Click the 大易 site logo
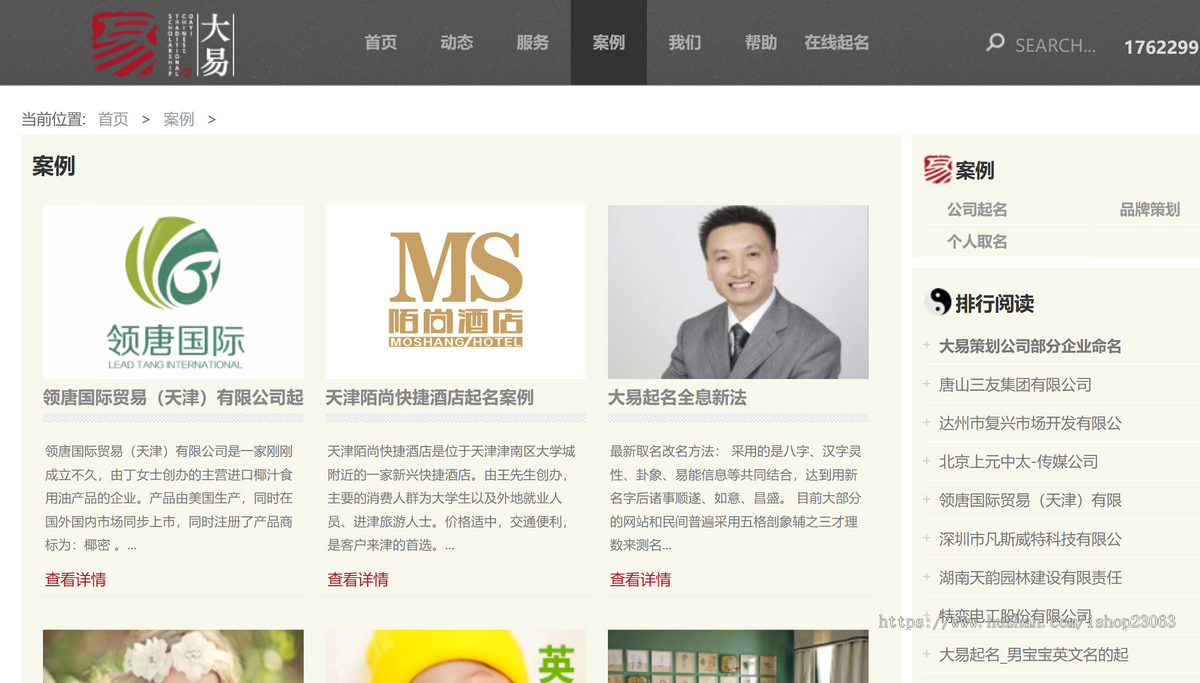The width and height of the screenshot is (1200, 683). [163, 44]
